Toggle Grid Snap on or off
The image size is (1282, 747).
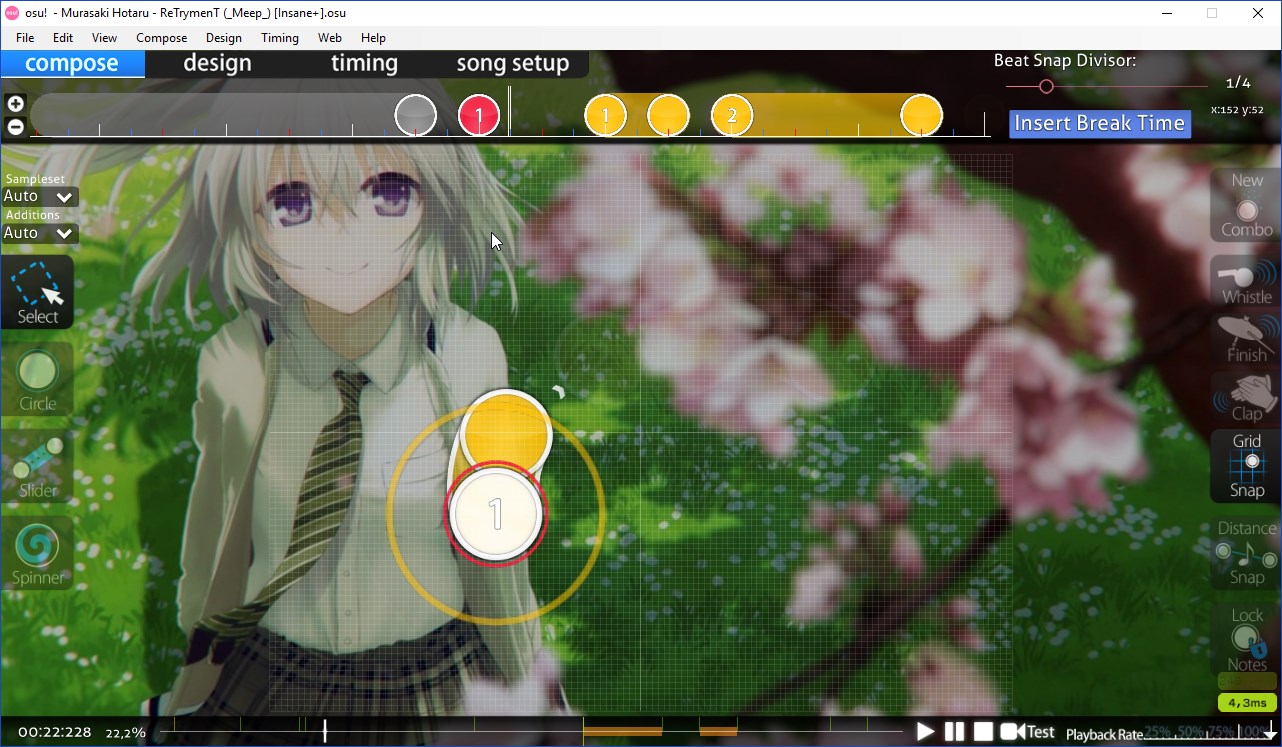[1246, 465]
